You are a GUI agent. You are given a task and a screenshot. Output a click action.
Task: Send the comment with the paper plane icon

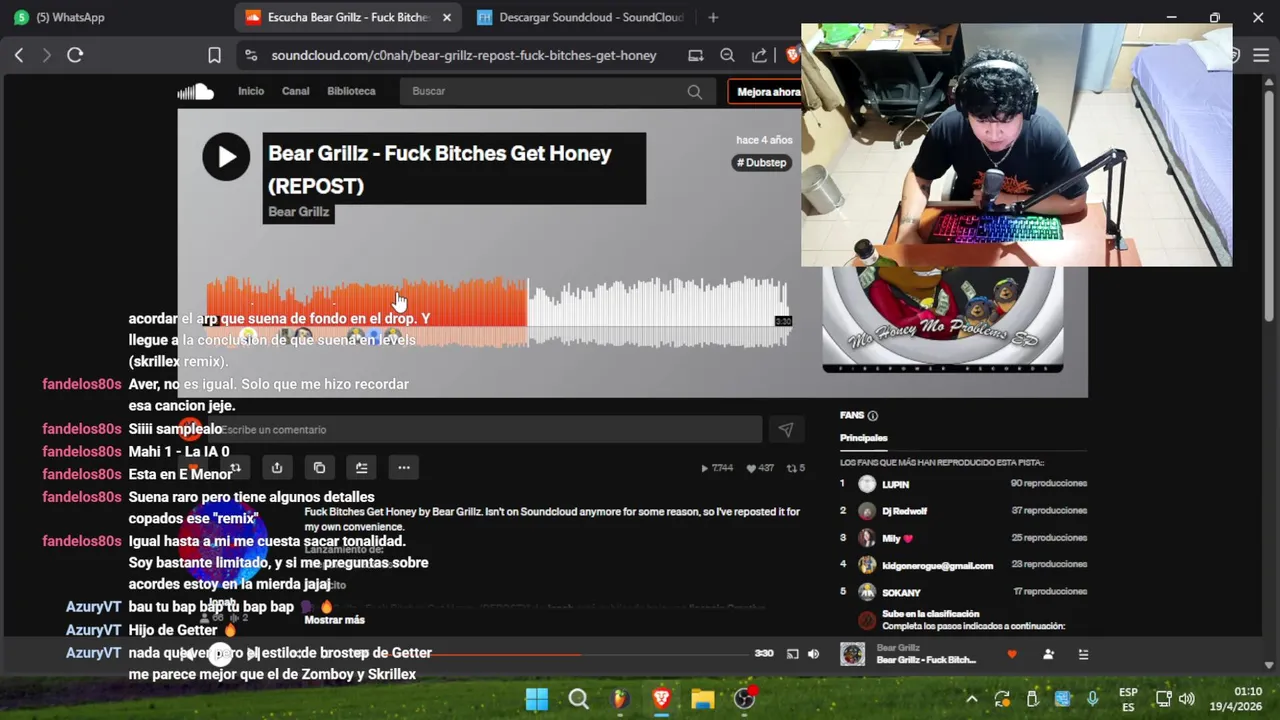point(785,430)
